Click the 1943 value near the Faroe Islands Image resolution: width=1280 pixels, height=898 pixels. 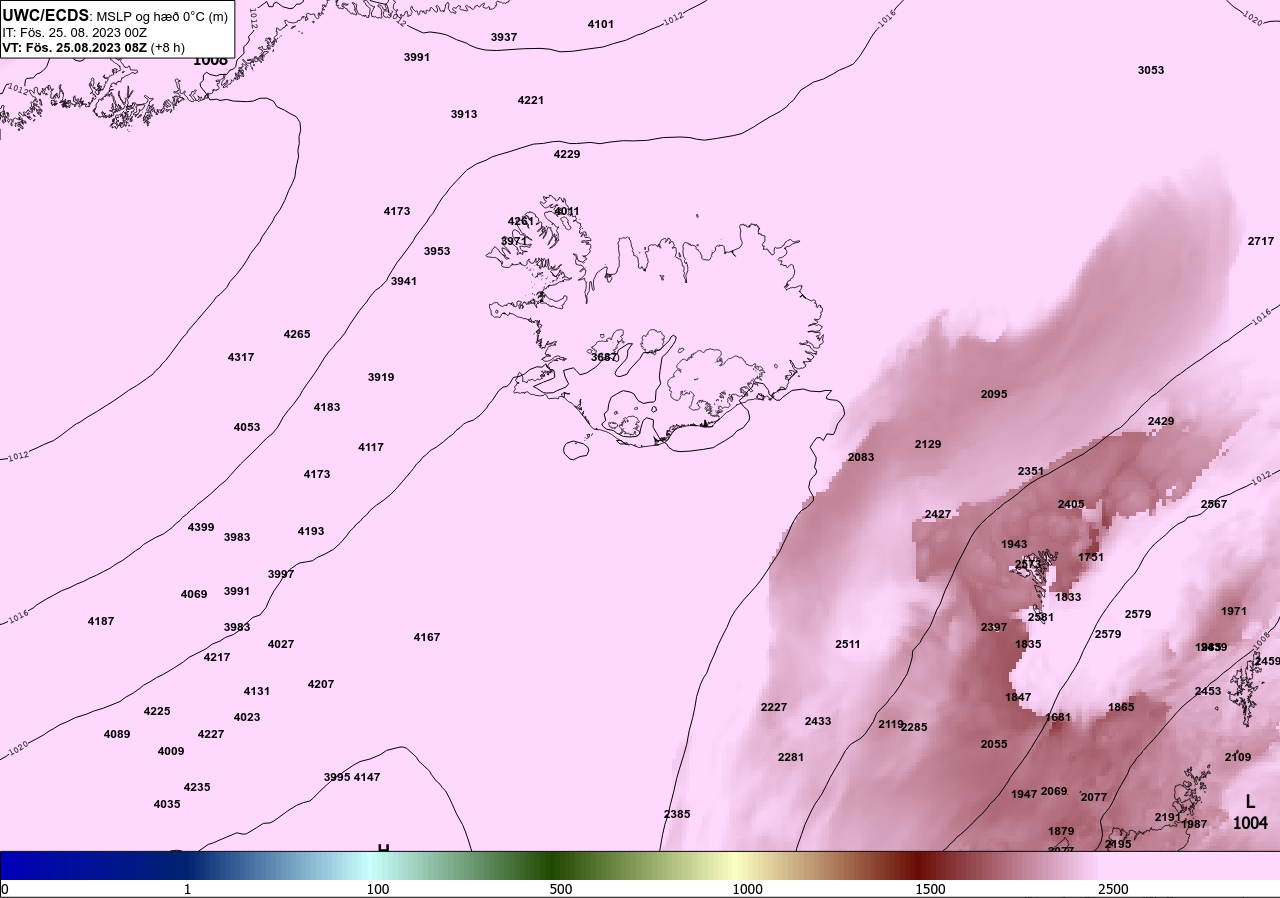(1014, 544)
